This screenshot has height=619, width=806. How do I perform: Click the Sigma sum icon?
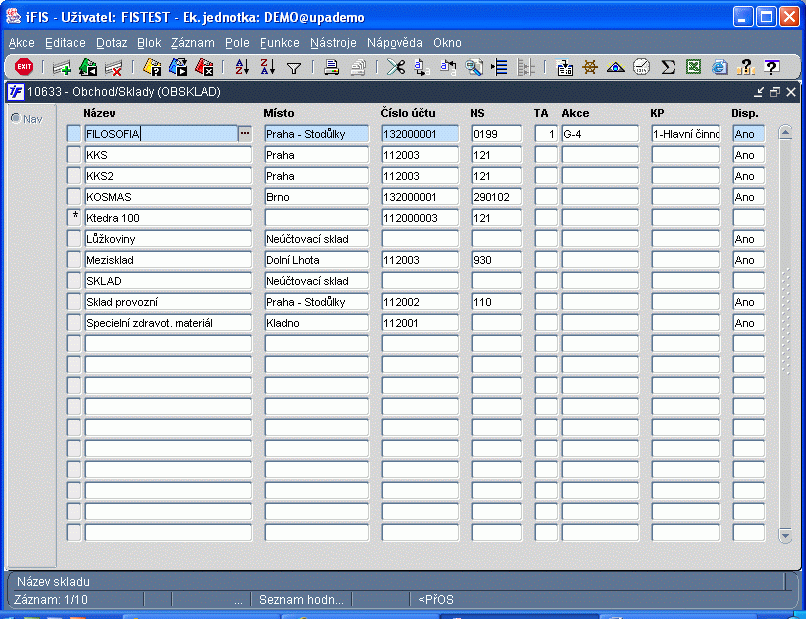coord(668,67)
